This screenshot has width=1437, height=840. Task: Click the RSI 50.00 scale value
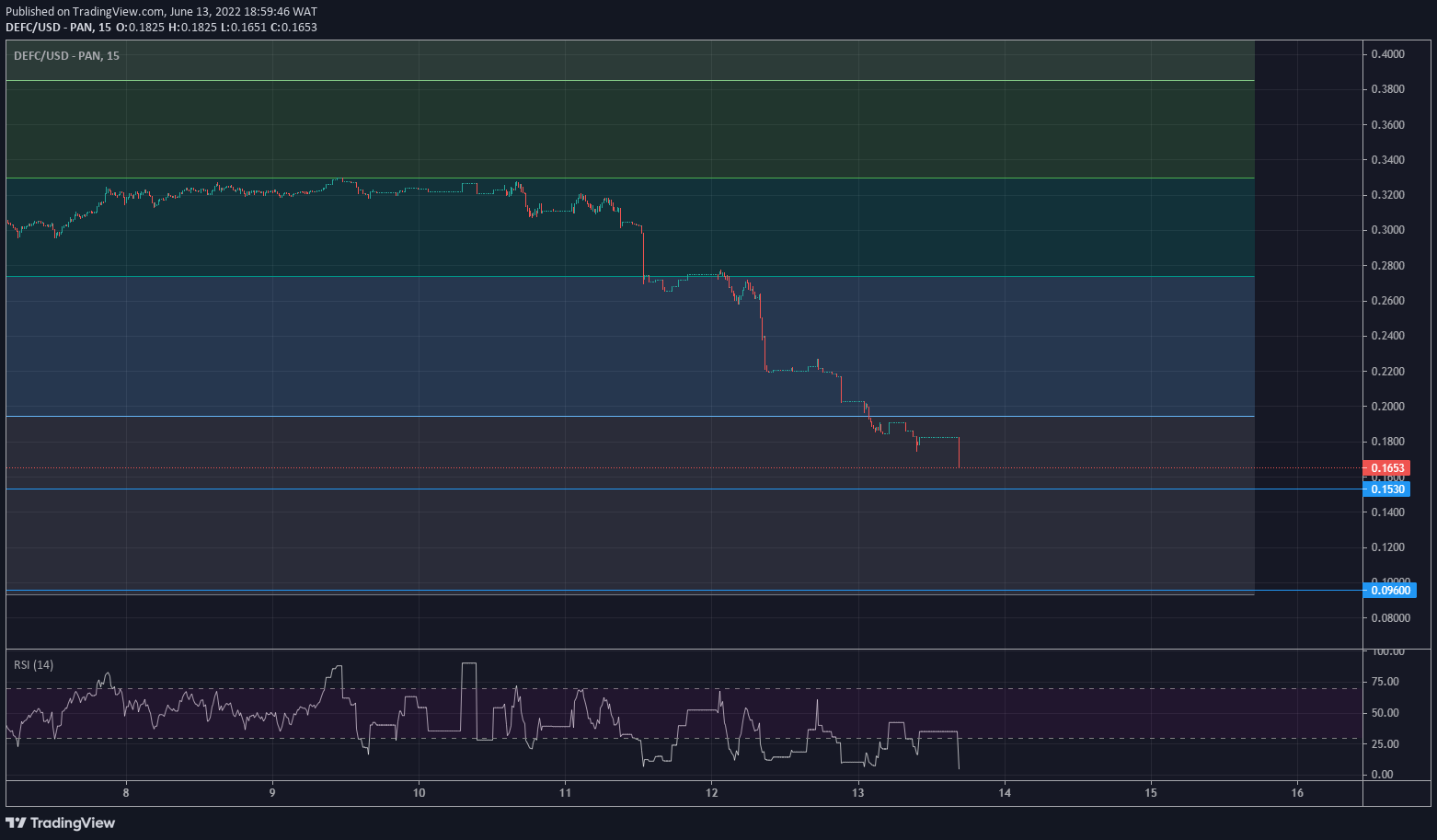click(x=1385, y=713)
